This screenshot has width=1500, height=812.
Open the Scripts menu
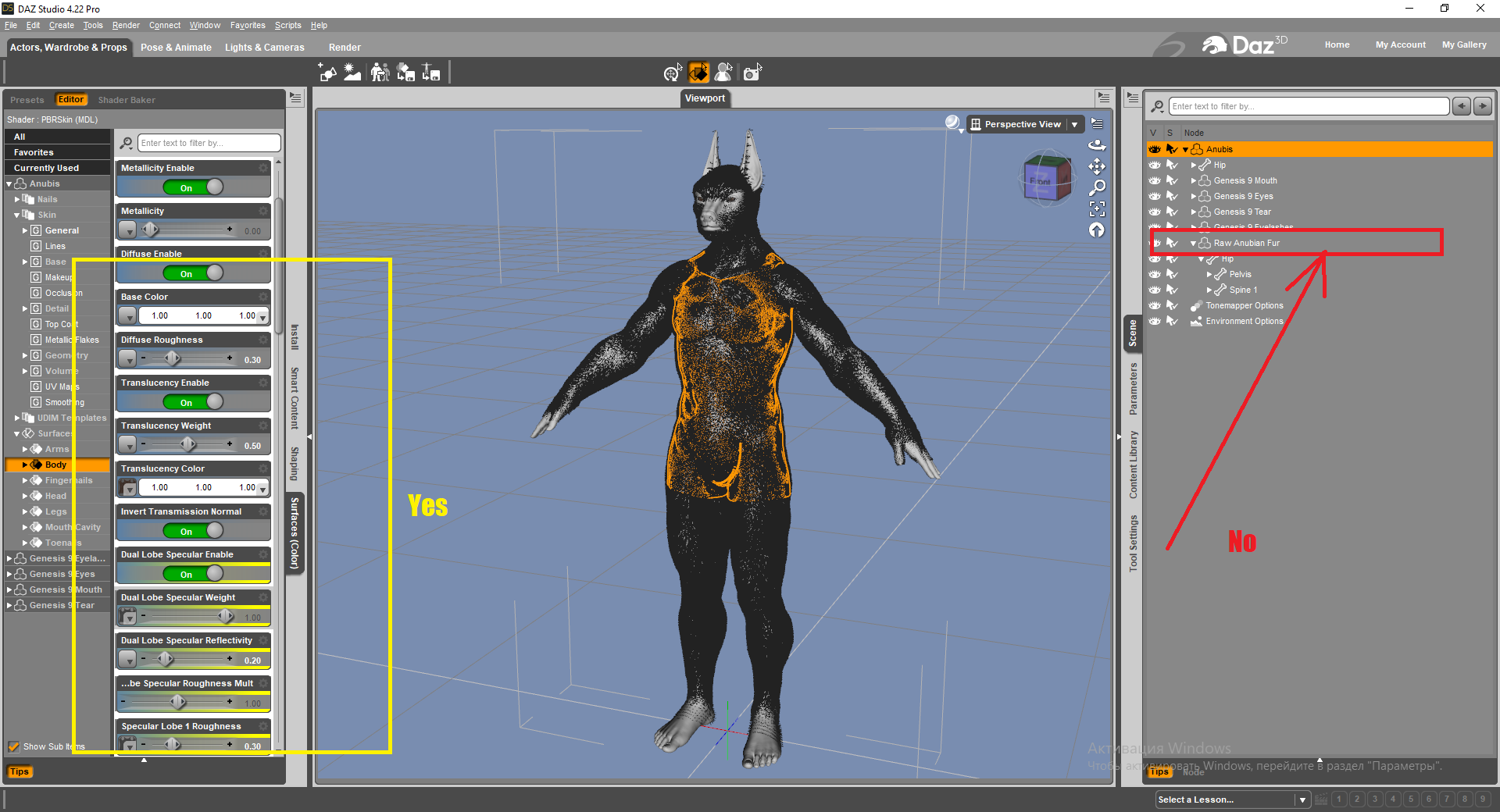(287, 25)
